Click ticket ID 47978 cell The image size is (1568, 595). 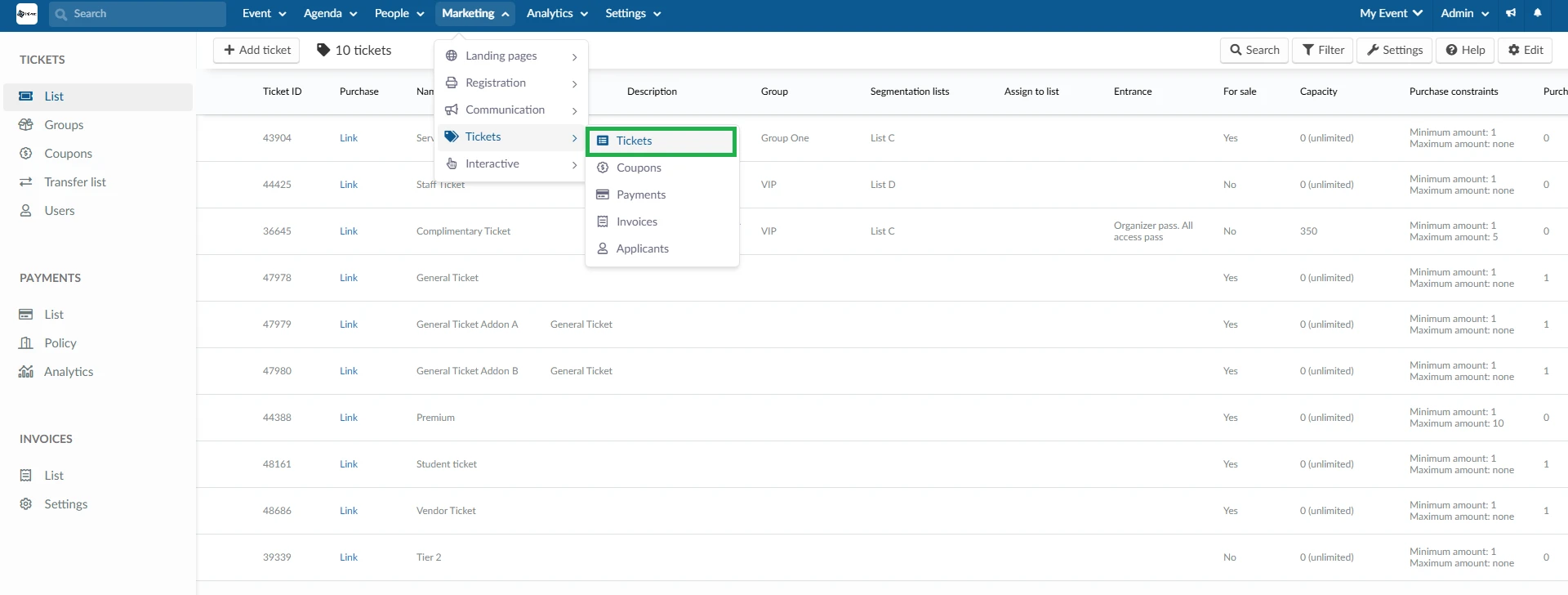(277, 278)
